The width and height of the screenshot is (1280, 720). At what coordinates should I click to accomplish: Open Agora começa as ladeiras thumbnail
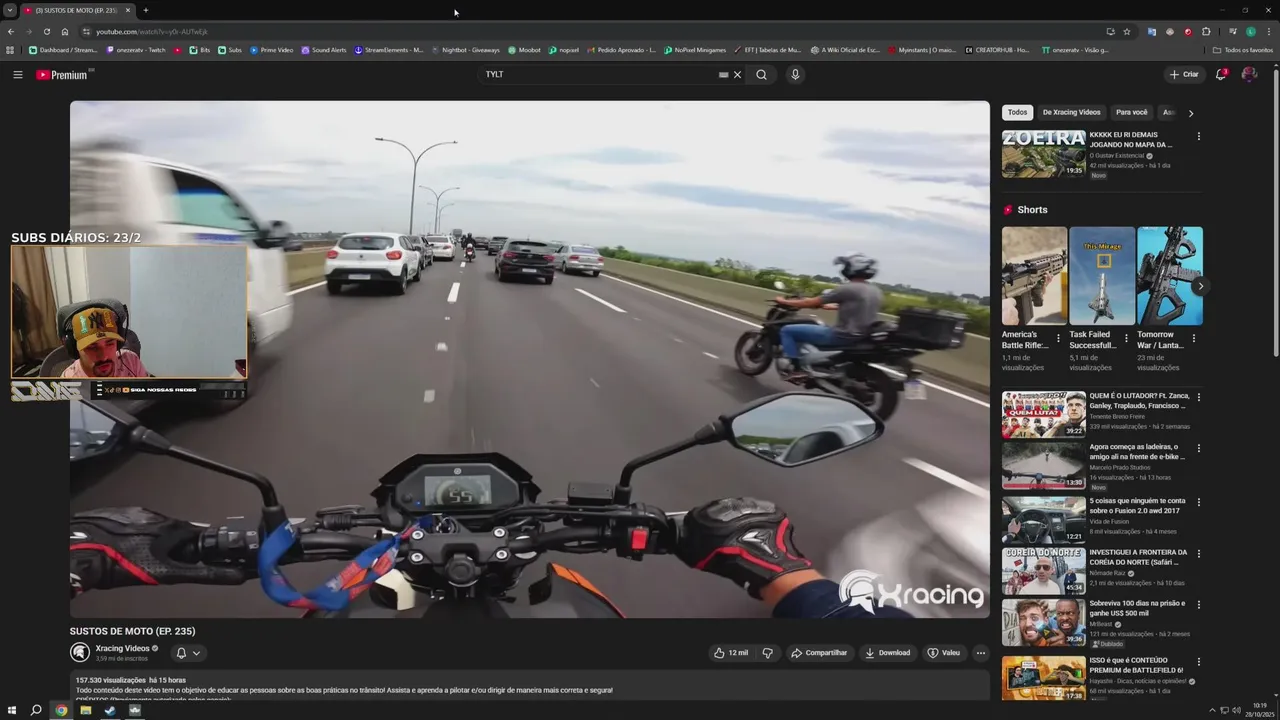tap(1044, 465)
